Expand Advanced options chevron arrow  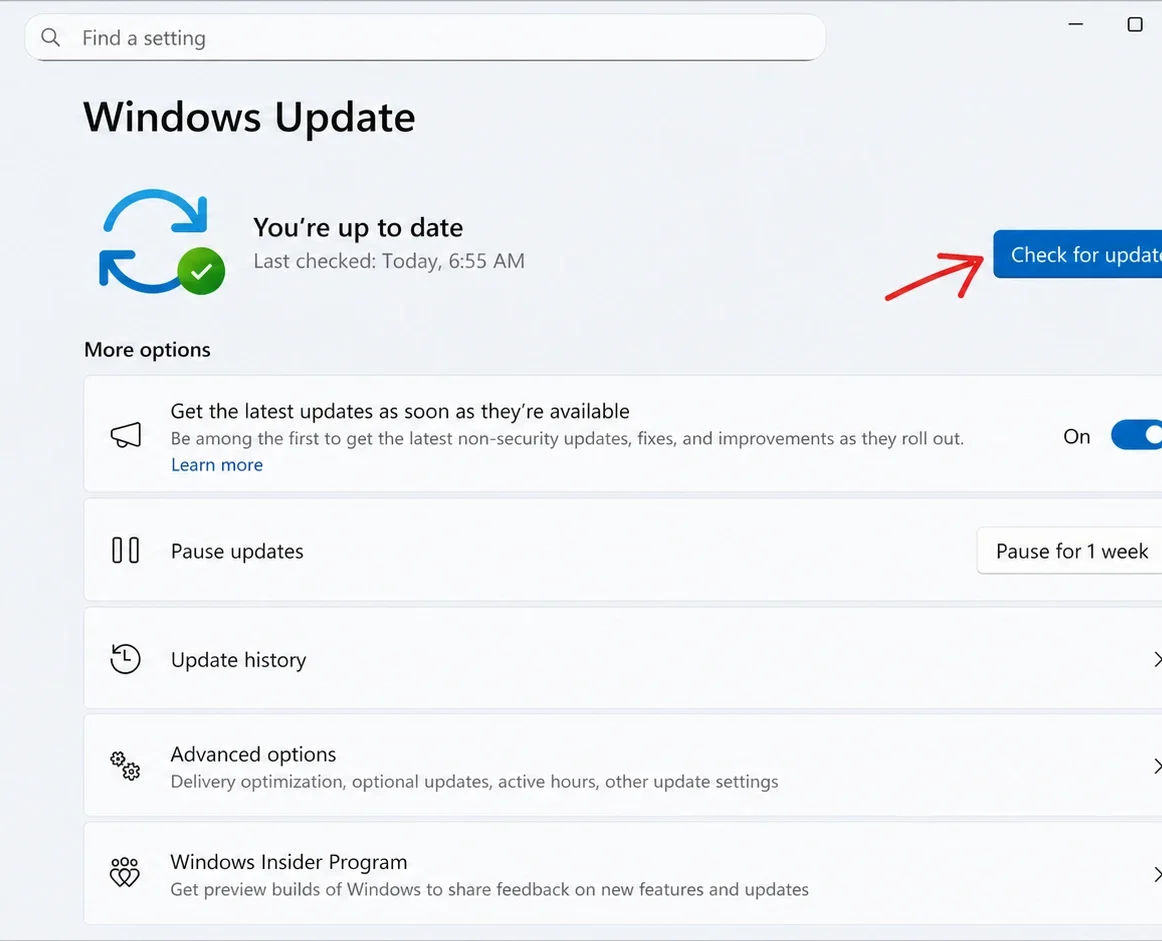click(1157, 766)
